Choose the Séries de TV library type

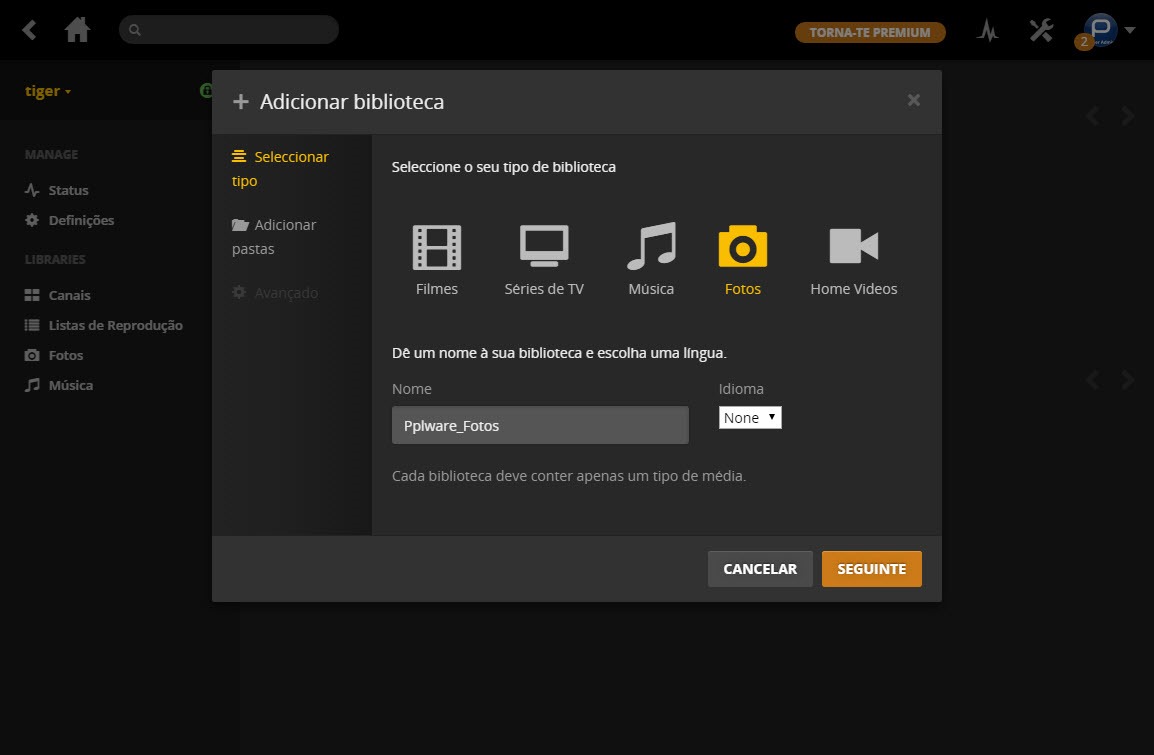click(544, 248)
